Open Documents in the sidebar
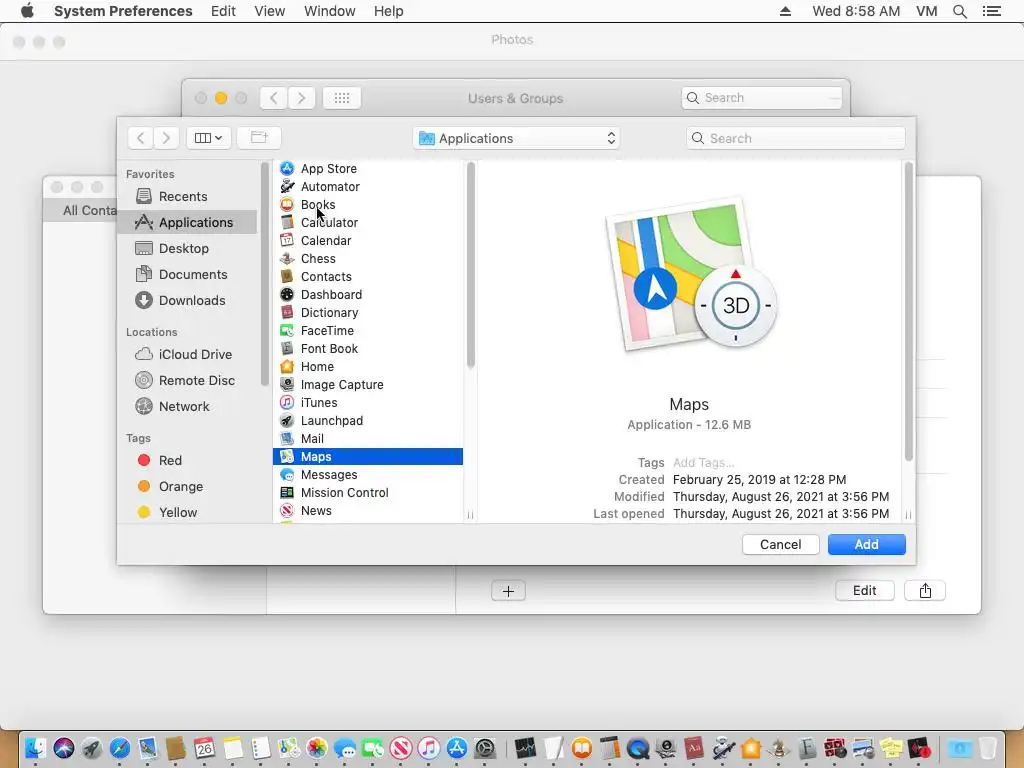This screenshot has width=1024, height=768. coord(187,274)
